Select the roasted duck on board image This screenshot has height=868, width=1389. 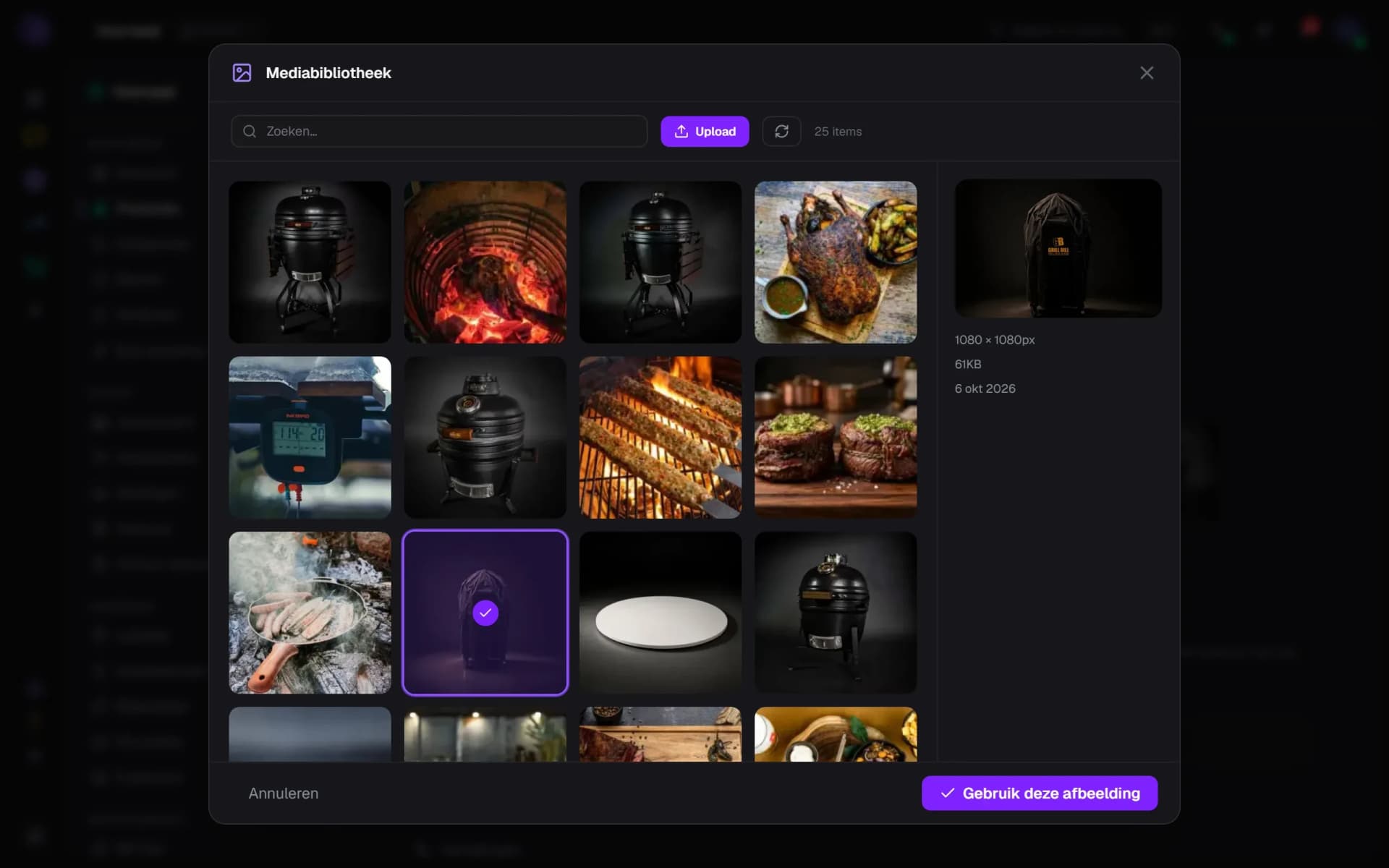tap(836, 262)
